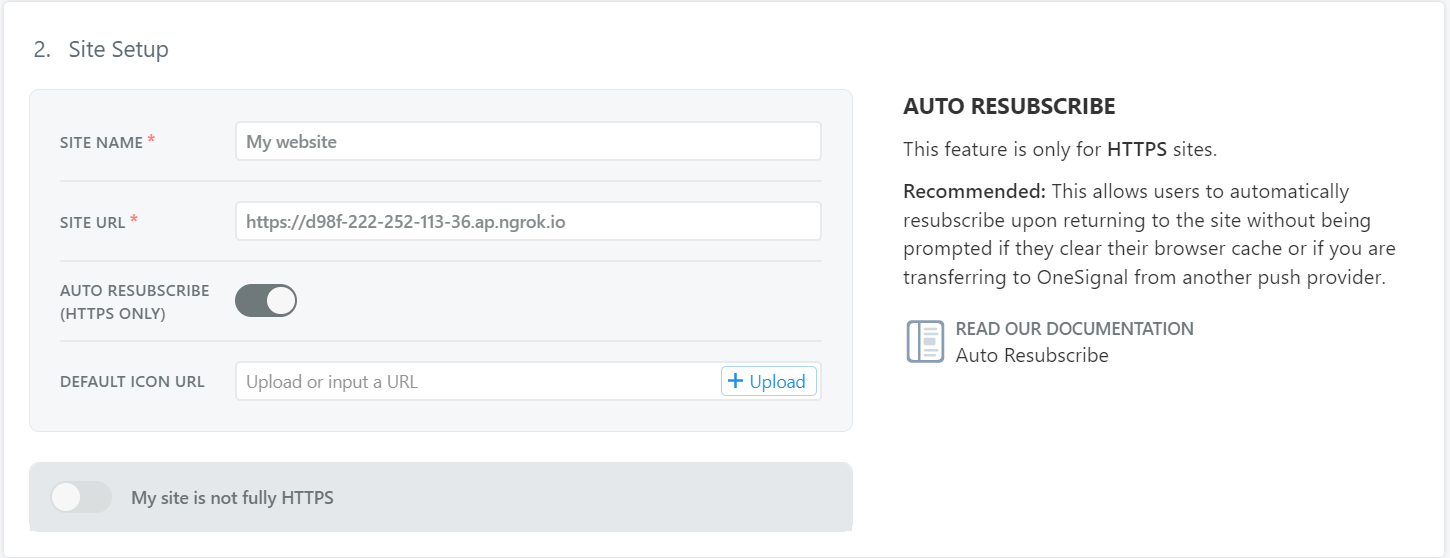Click the Site Name input field
Screen dimensions: 1450x558
coord(528,142)
